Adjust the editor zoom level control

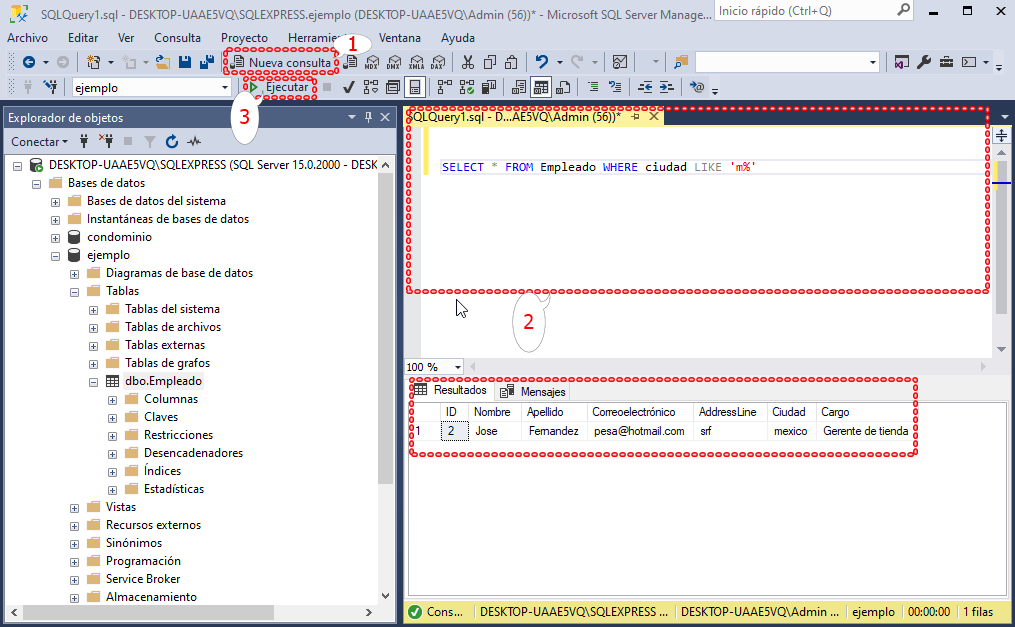tap(433, 366)
